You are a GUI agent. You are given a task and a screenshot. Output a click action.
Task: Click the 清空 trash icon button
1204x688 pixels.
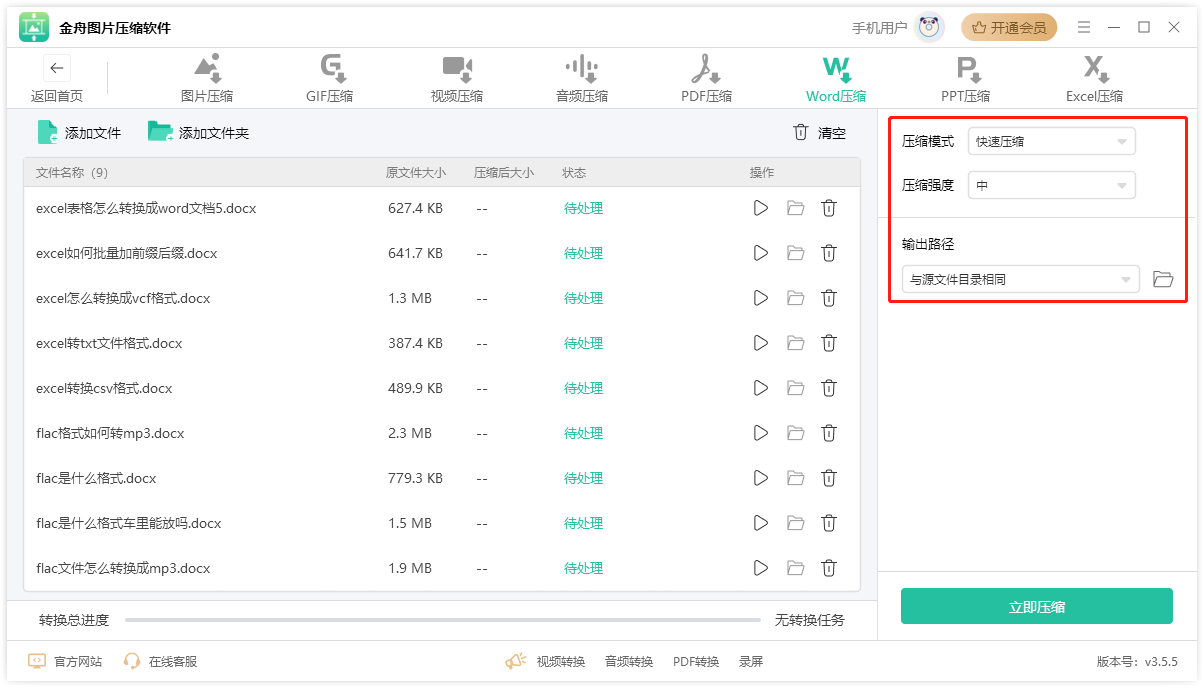pos(800,132)
